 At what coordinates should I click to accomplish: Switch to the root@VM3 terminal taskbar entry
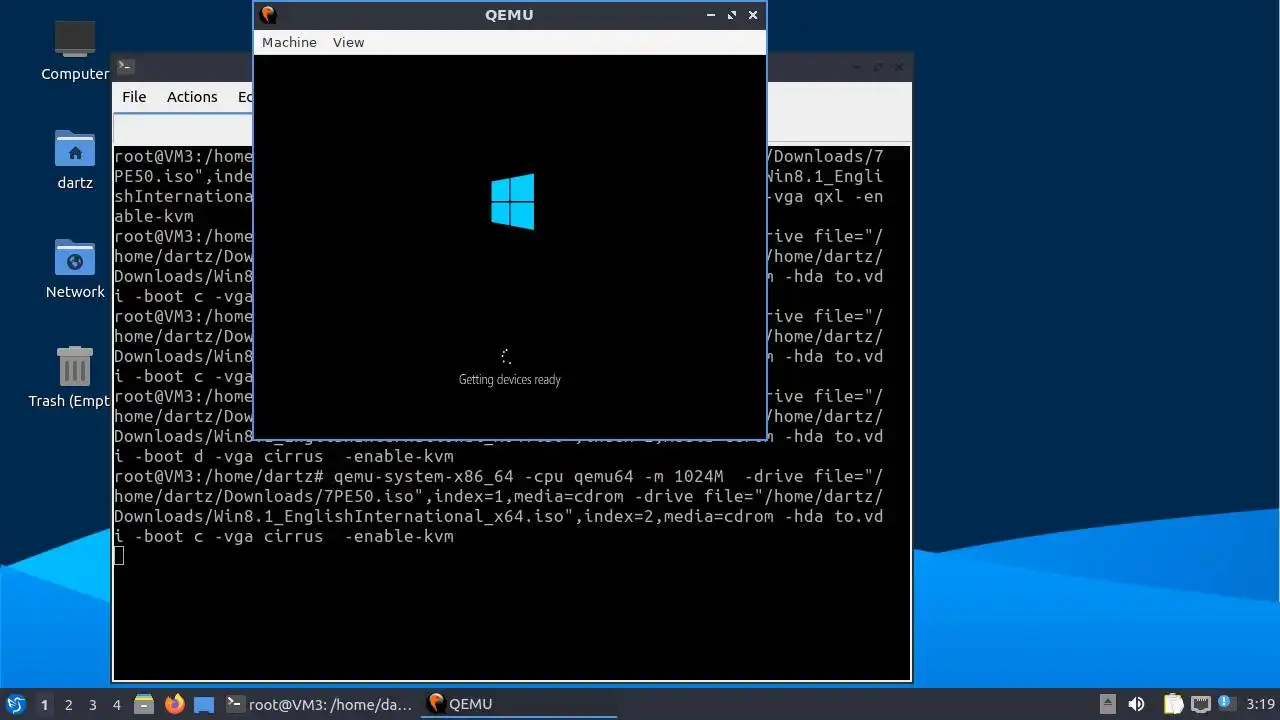319,704
